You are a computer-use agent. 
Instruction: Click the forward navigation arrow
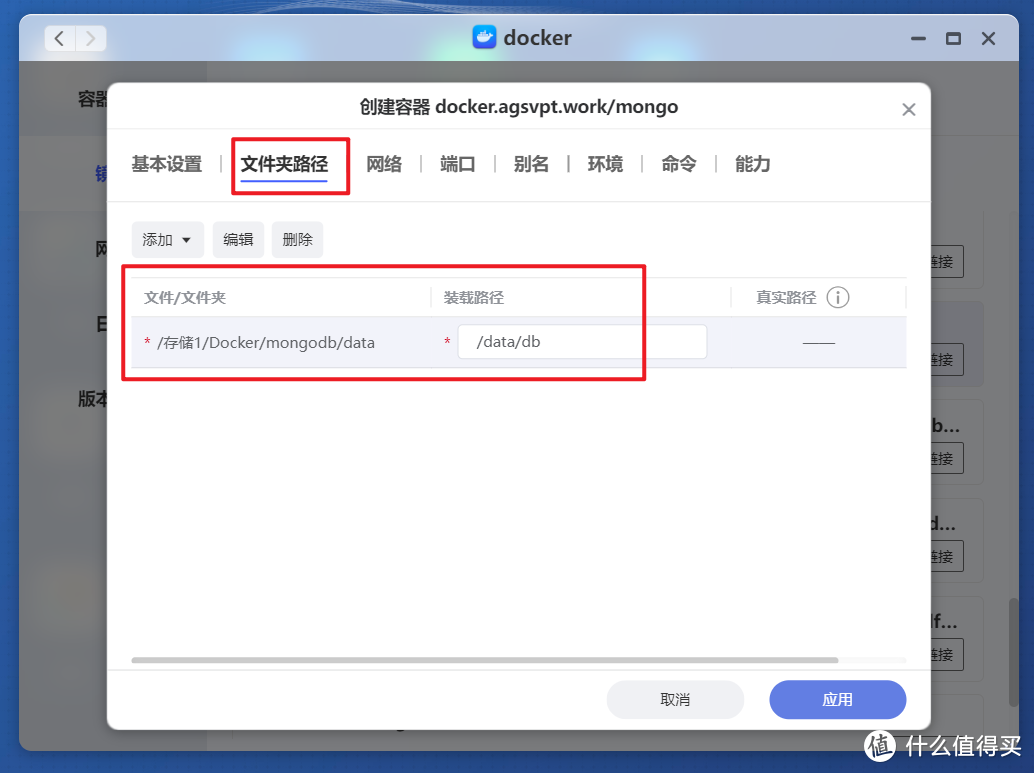(x=91, y=38)
